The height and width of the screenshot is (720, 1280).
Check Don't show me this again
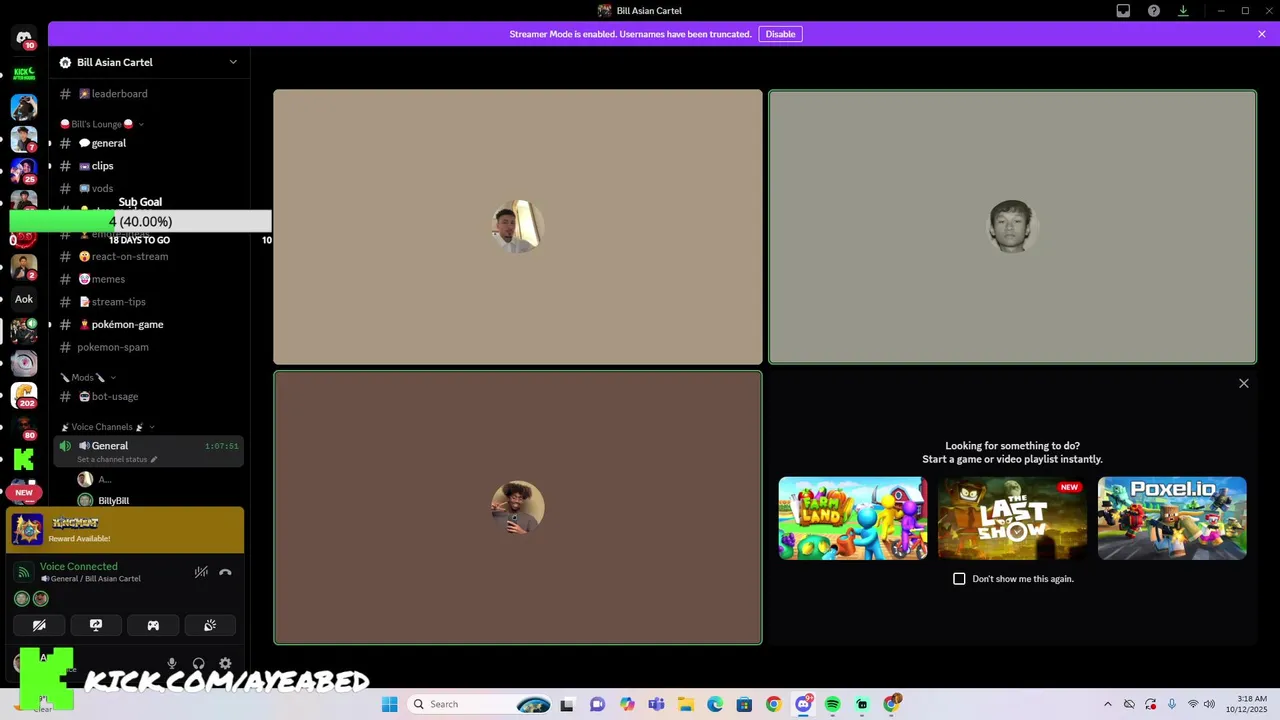tap(959, 579)
